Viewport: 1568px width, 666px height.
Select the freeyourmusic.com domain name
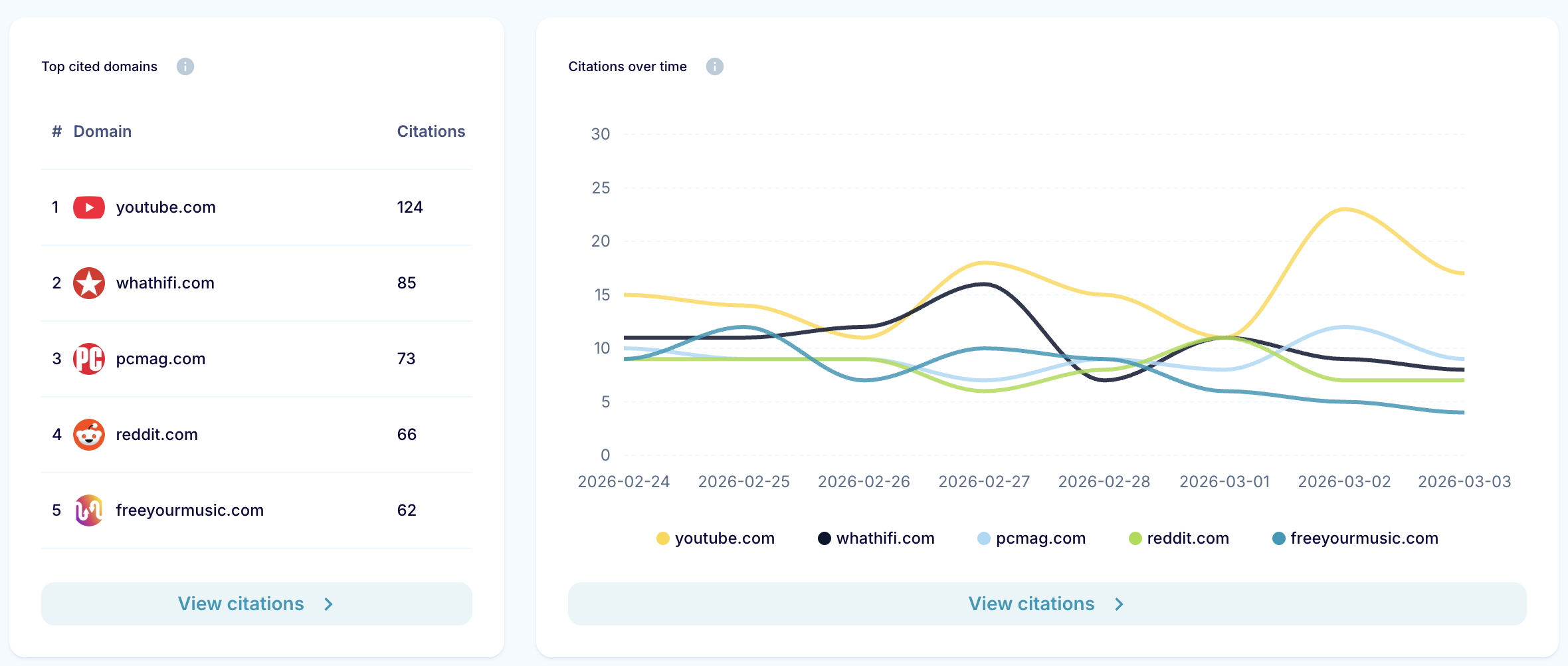[x=189, y=510]
